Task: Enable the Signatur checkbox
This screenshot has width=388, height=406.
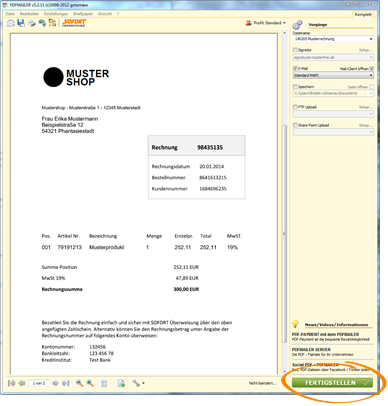Action: pyautogui.click(x=295, y=50)
